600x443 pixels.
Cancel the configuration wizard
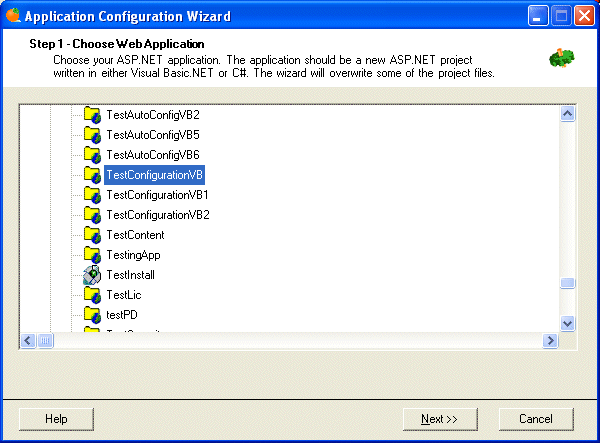click(536, 419)
